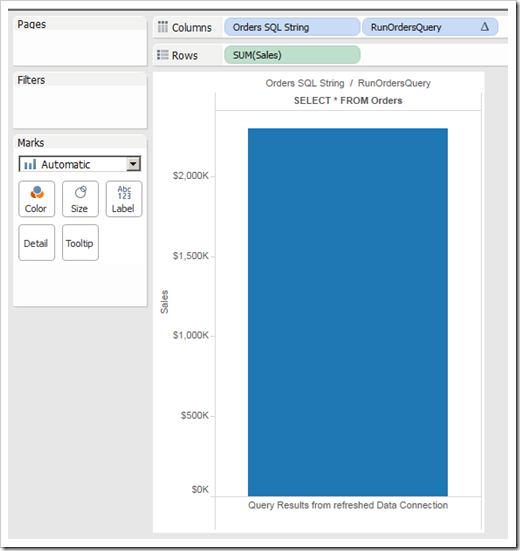Select the Orders SQL String pill
Image resolution: width=520 pixels, height=551 pixels.
pos(292,27)
